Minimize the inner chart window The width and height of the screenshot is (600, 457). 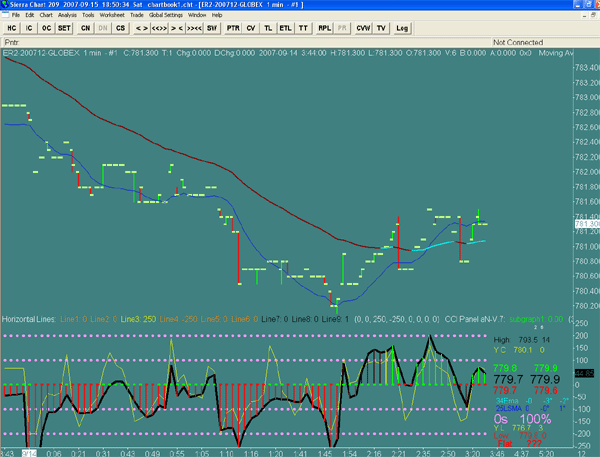click(x=584, y=15)
